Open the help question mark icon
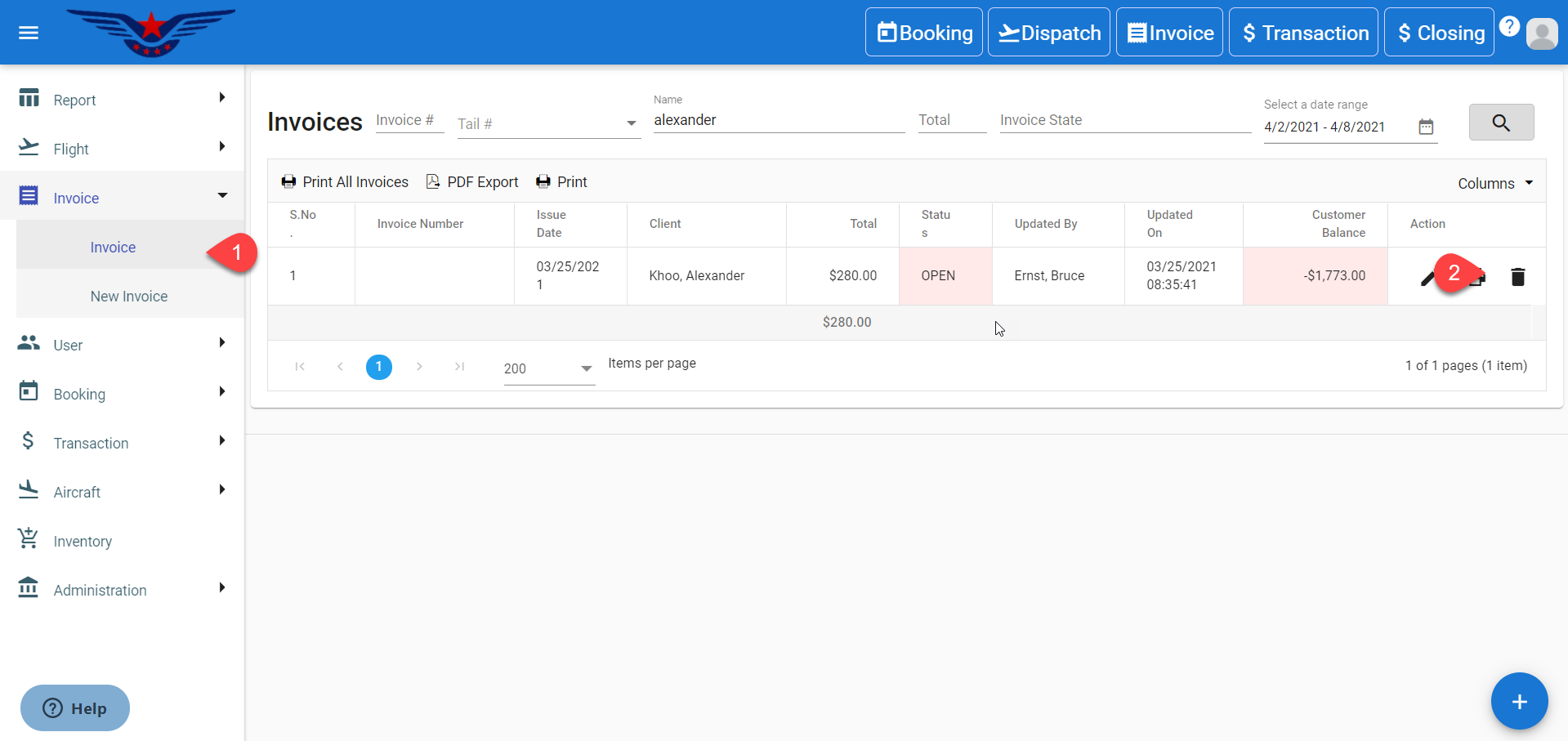The height and width of the screenshot is (741, 1568). click(1509, 26)
